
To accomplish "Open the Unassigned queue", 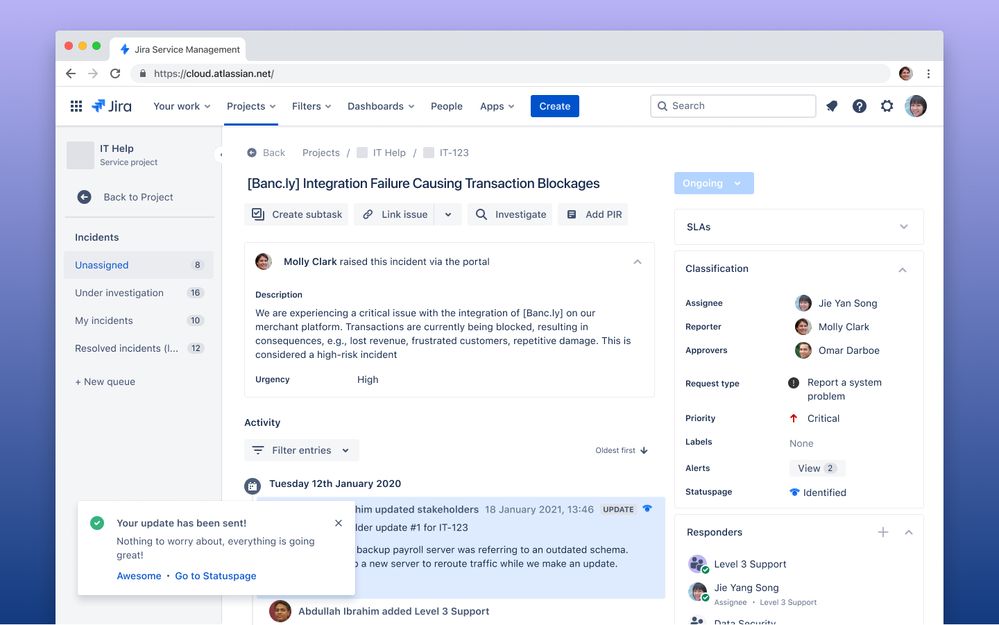I will [x=139, y=265].
